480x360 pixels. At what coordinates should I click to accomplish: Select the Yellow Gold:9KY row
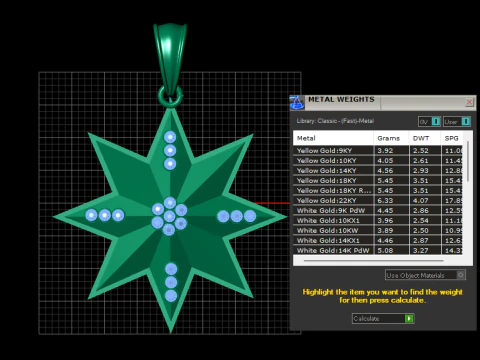pyautogui.click(x=378, y=151)
